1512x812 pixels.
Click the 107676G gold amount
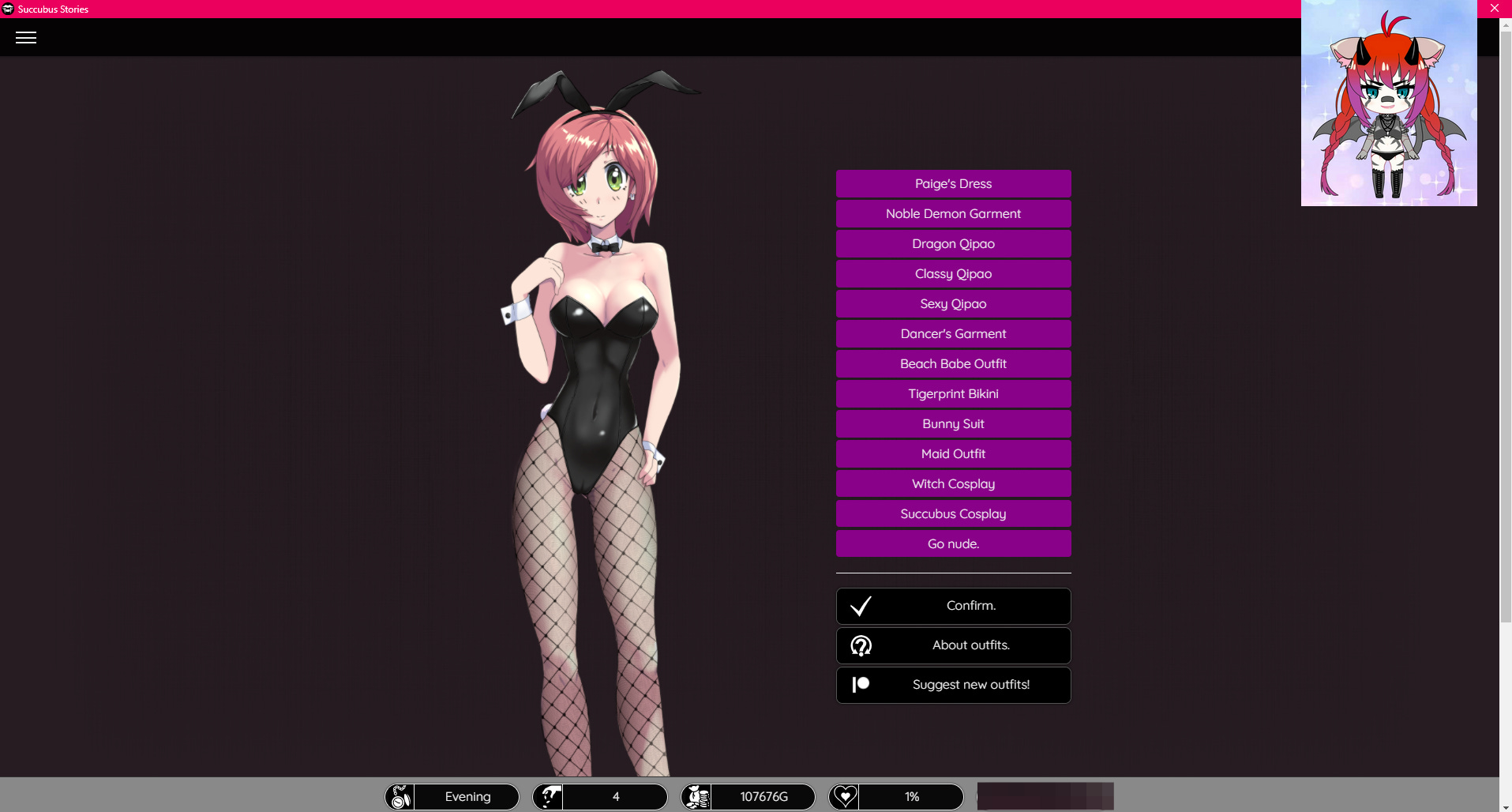pos(764,797)
